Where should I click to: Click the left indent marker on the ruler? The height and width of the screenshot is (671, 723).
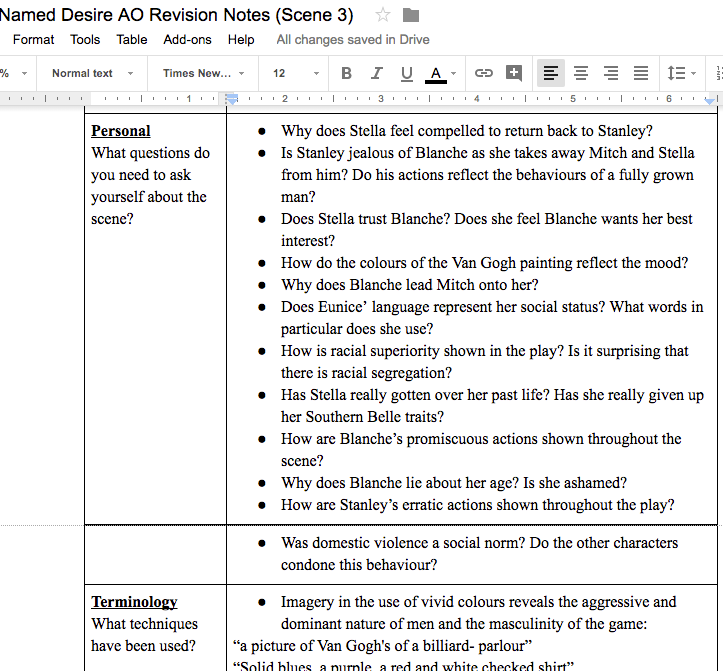(231, 99)
